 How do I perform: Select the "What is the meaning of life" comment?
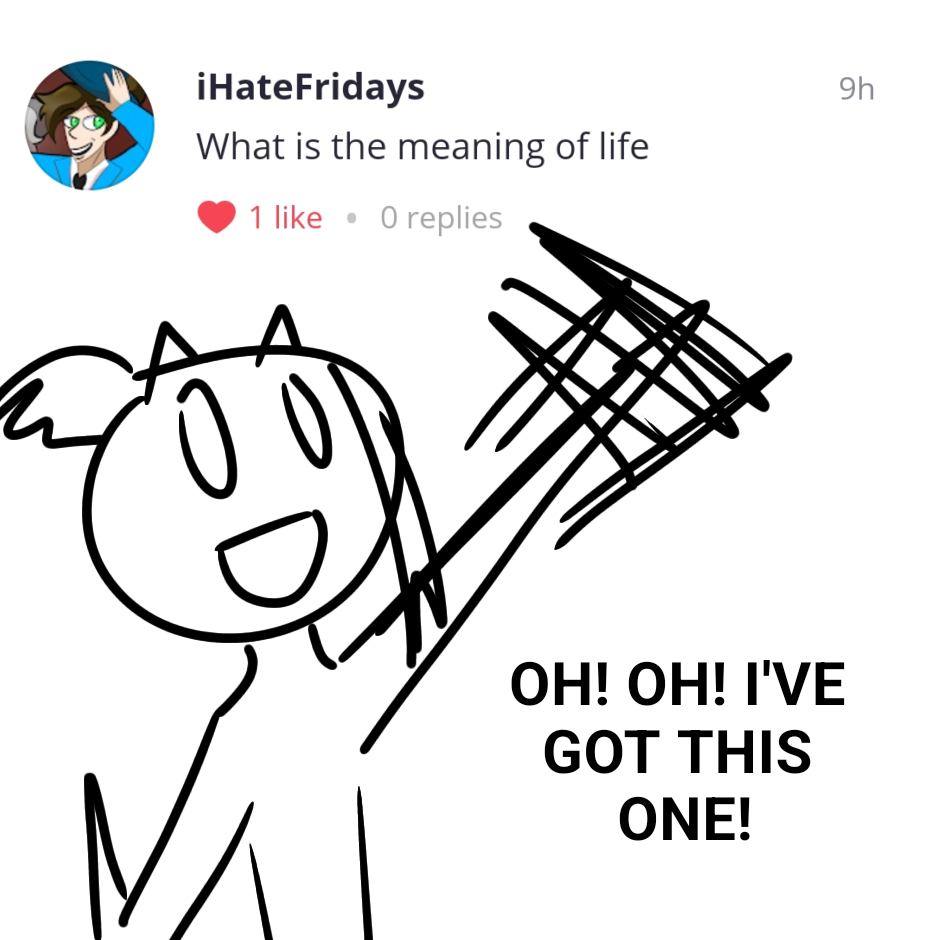tap(422, 148)
